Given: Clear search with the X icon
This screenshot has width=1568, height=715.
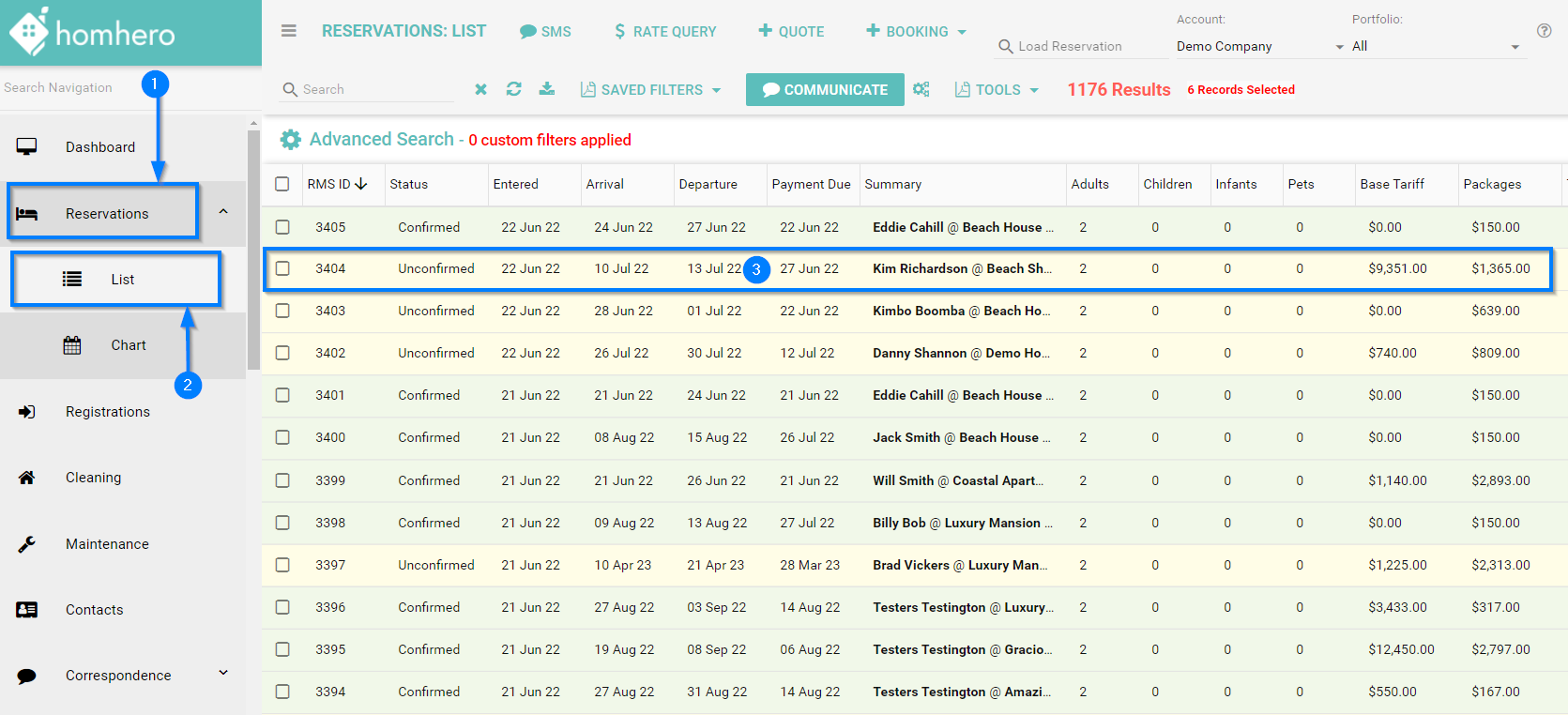Looking at the screenshot, I should click(x=480, y=89).
